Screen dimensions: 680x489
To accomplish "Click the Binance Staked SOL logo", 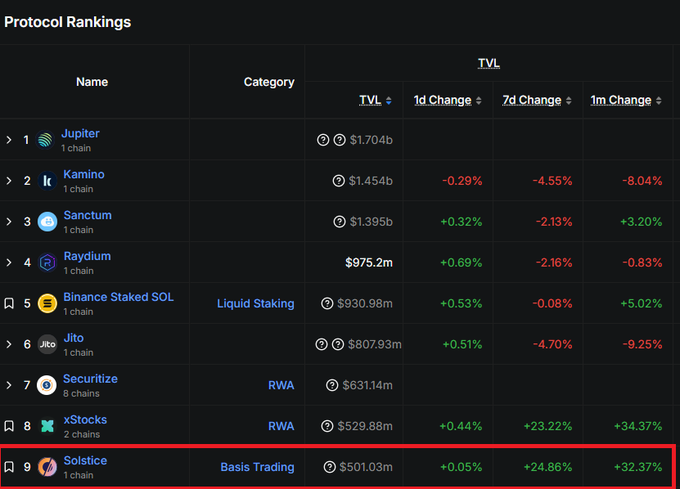I will [47, 303].
